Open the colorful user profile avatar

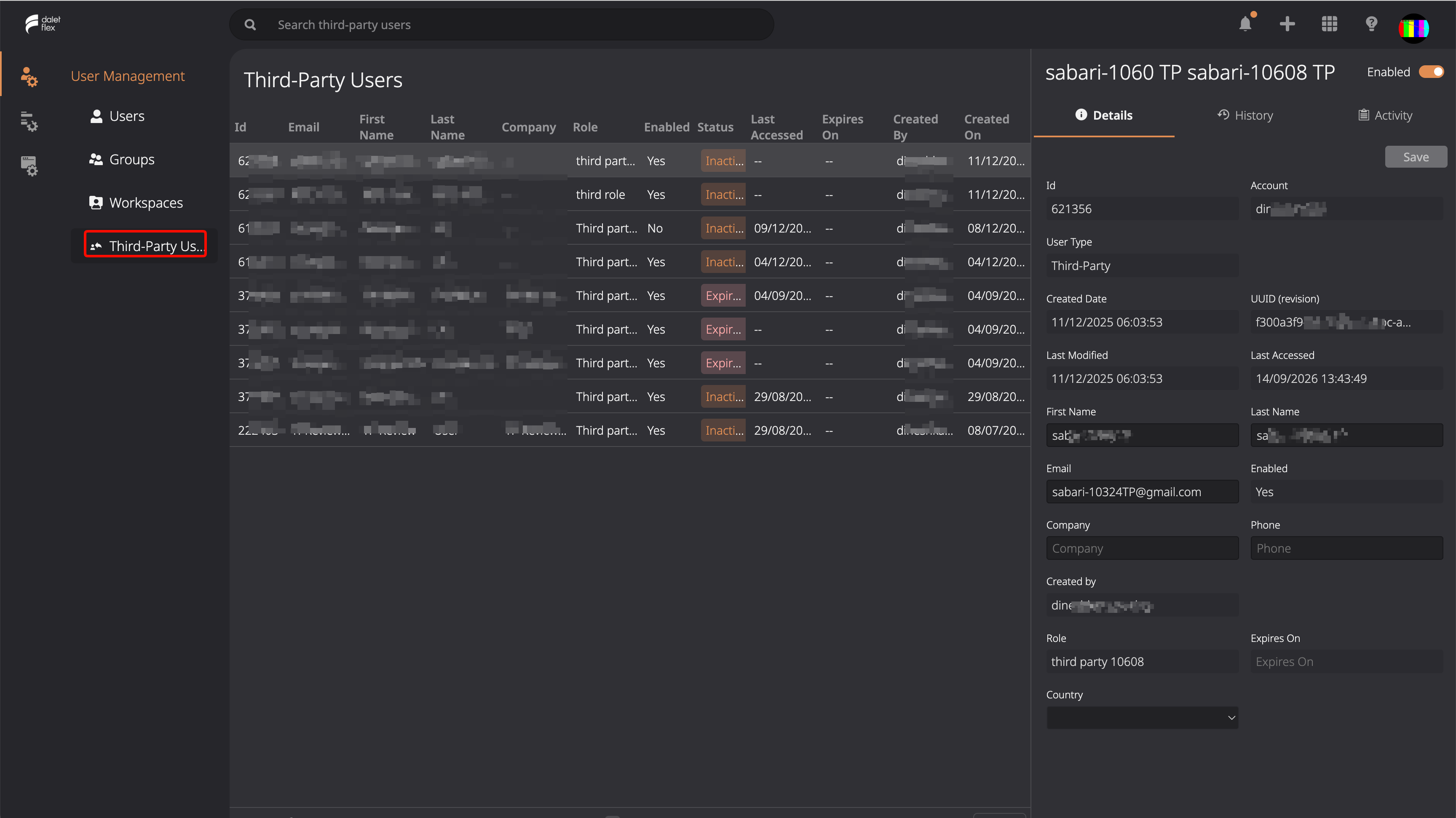[x=1413, y=27]
